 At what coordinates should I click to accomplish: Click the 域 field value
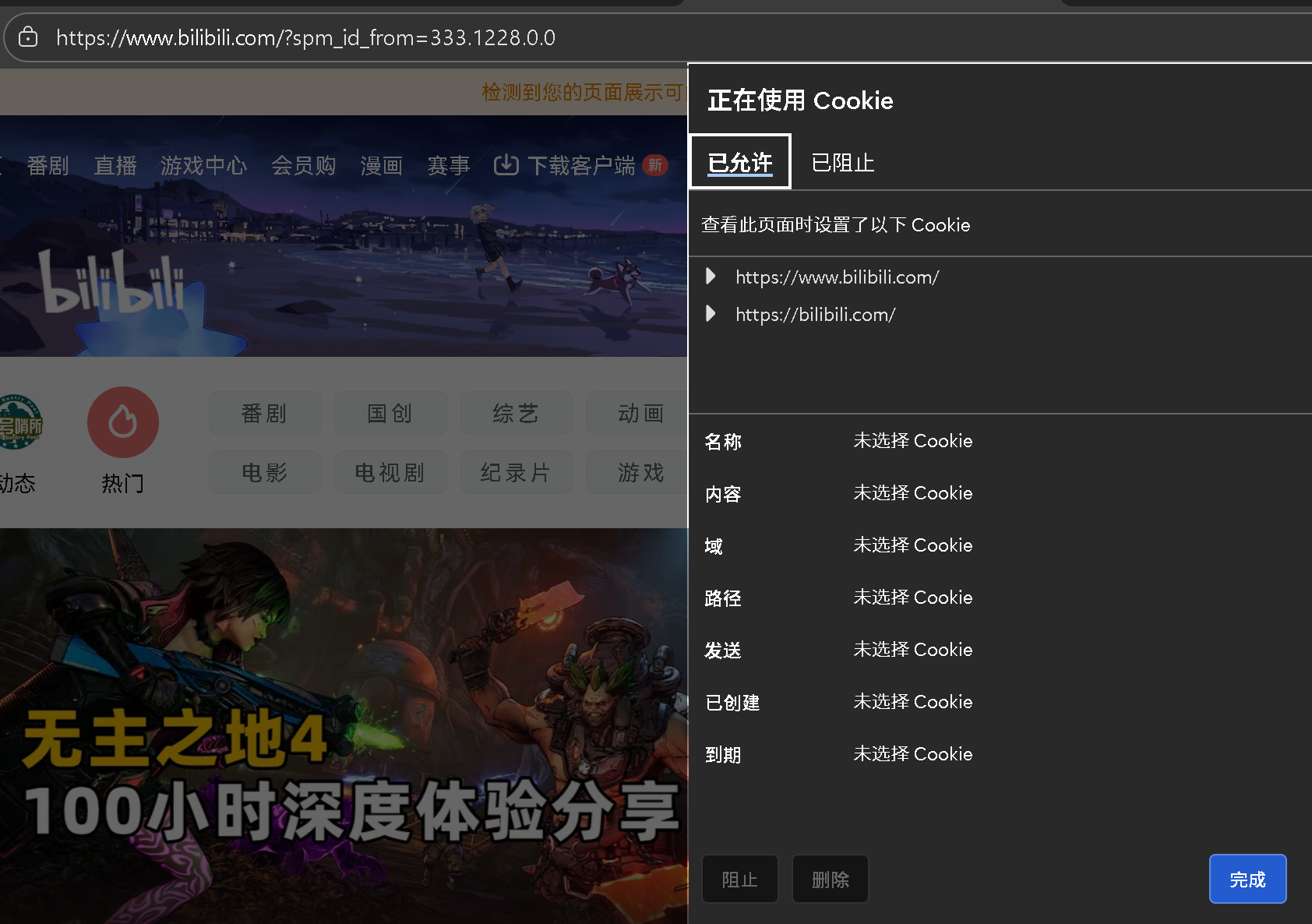click(x=913, y=545)
